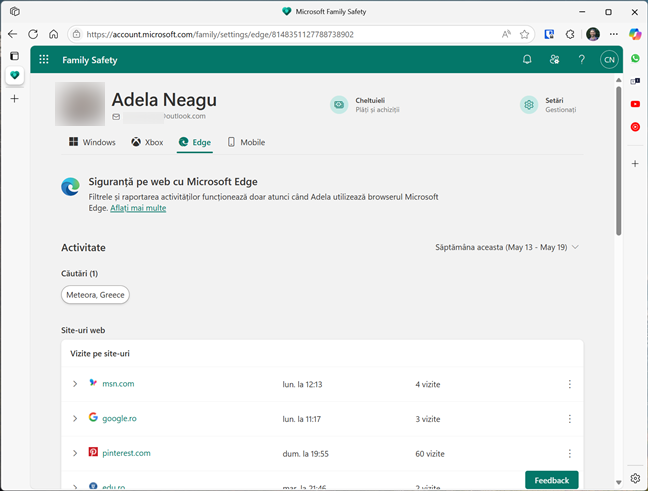
Task: Open Cheltuieli payments section
Action: click(364, 105)
